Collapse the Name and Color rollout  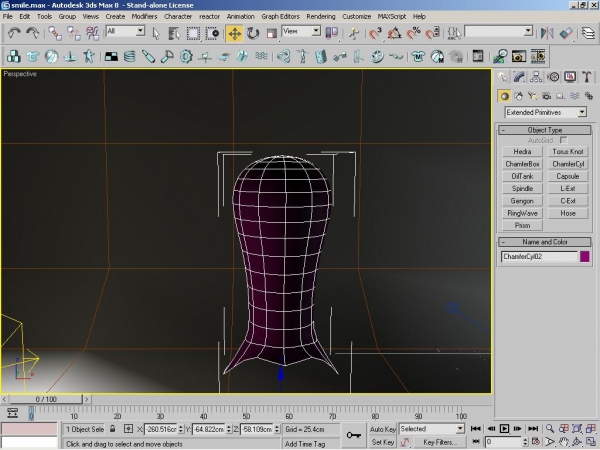click(545, 242)
